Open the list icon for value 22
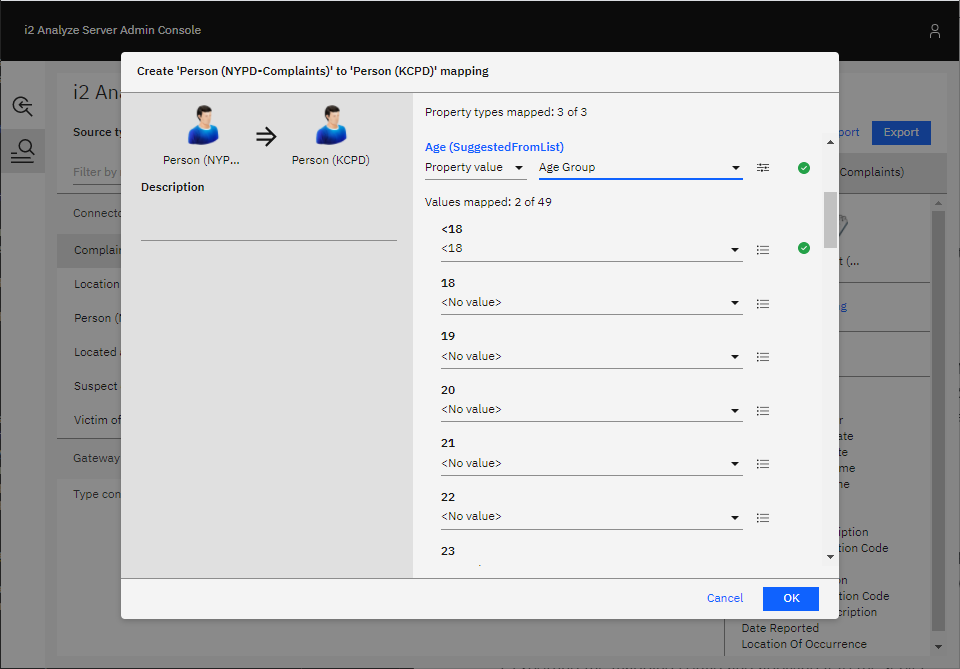 763,517
